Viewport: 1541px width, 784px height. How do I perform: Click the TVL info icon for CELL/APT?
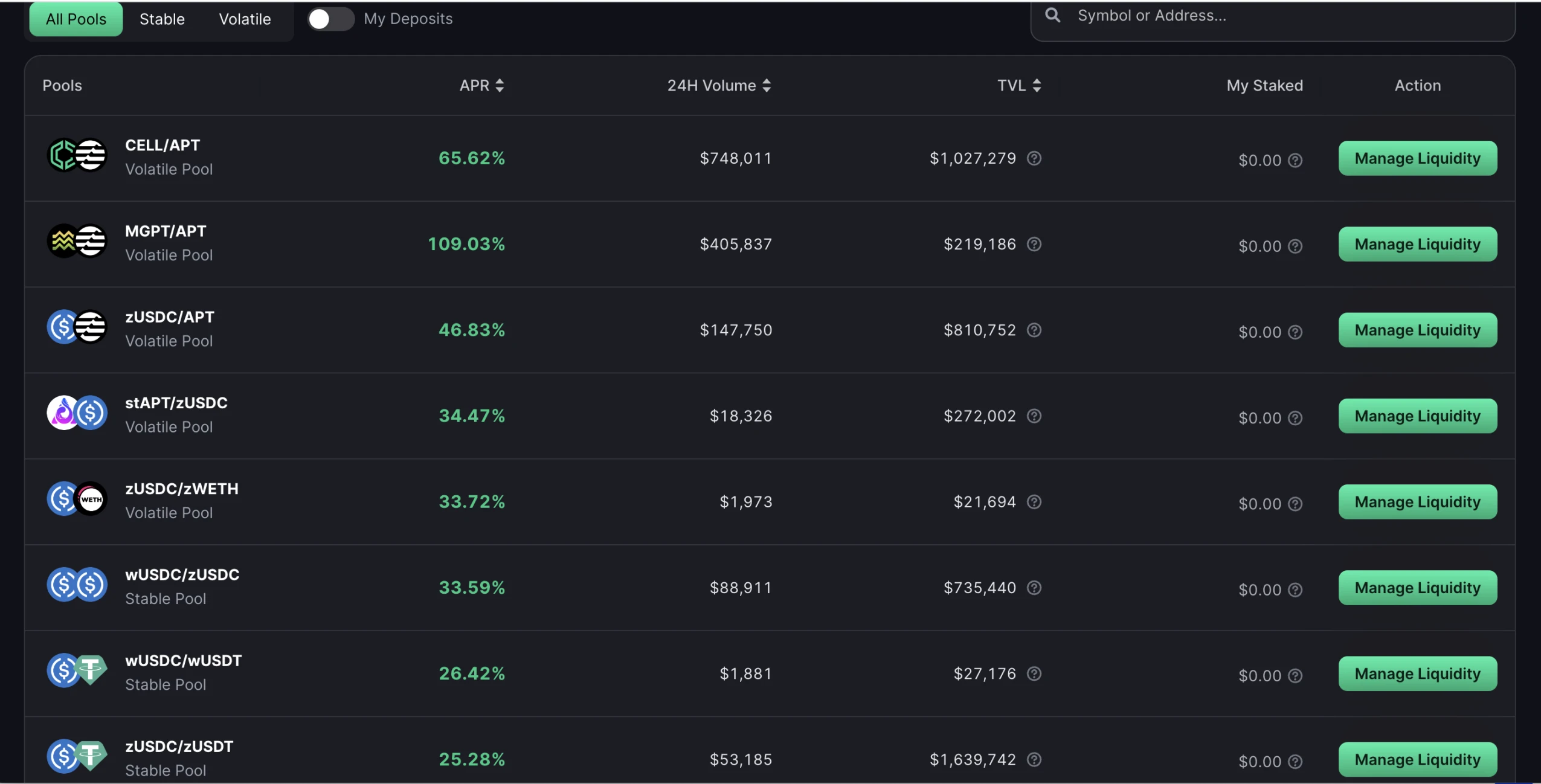click(x=1034, y=158)
